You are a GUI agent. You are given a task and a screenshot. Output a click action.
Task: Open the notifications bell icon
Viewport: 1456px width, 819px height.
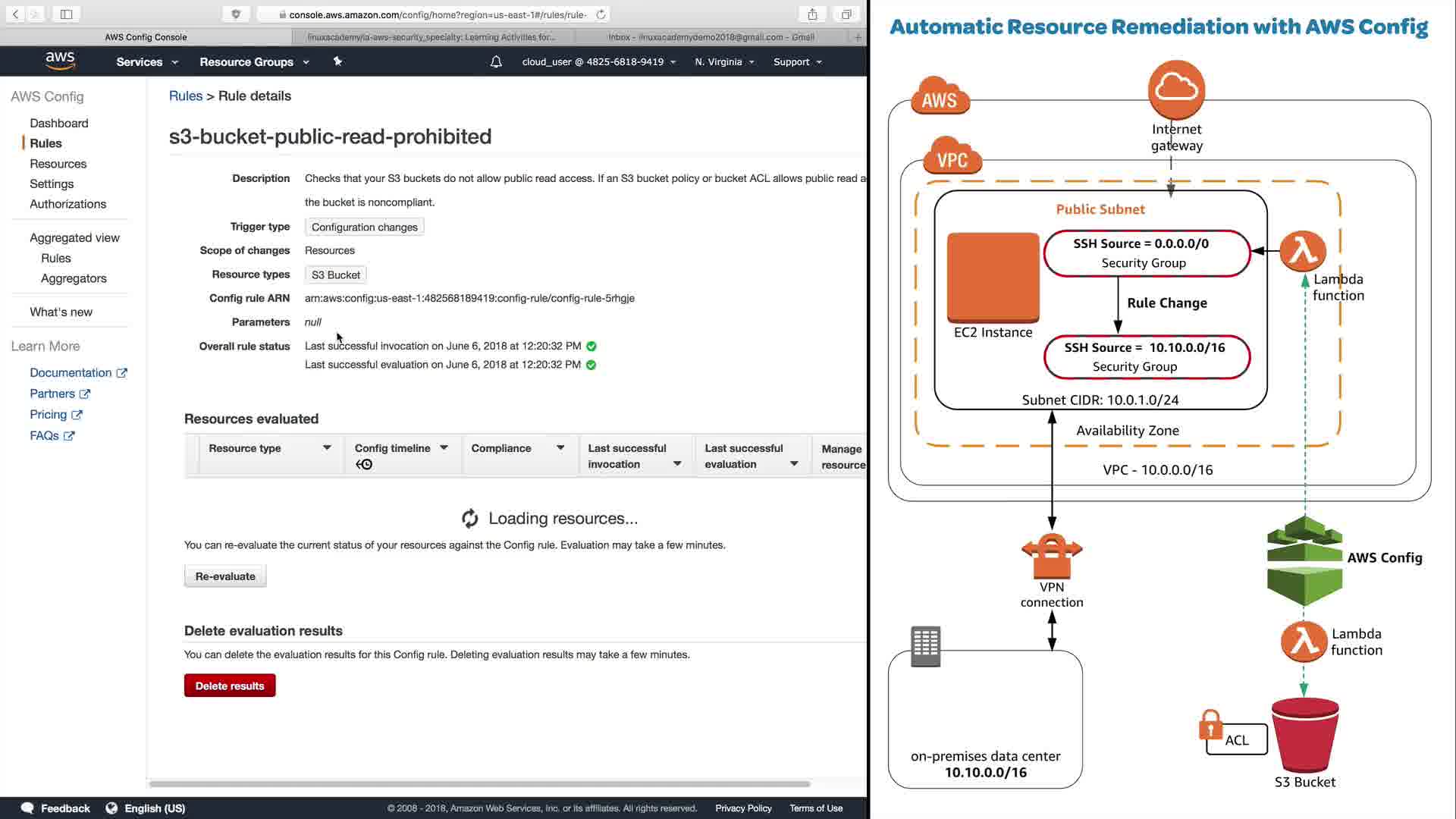pos(496,62)
